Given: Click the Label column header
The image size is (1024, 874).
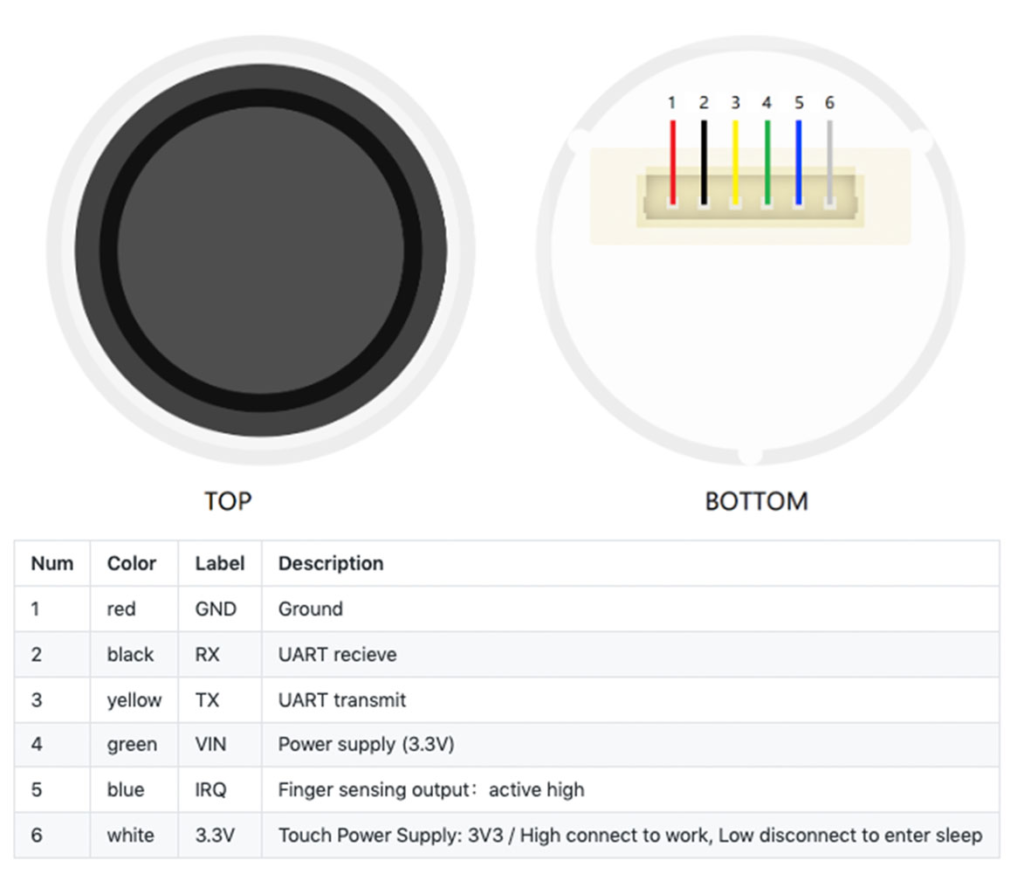Looking at the screenshot, I should [219, 563].
